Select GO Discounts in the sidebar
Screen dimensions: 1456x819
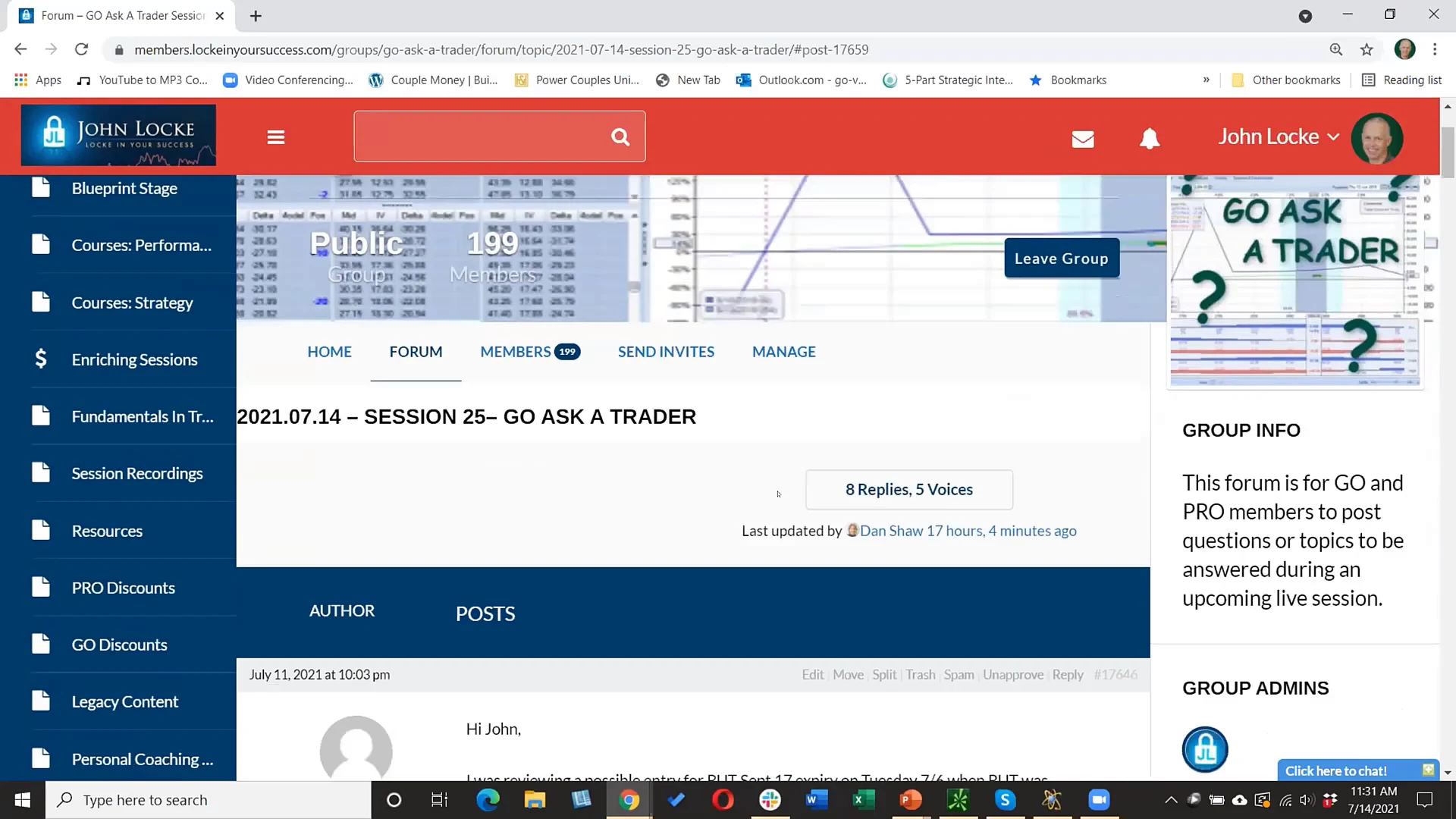(119, 645)
